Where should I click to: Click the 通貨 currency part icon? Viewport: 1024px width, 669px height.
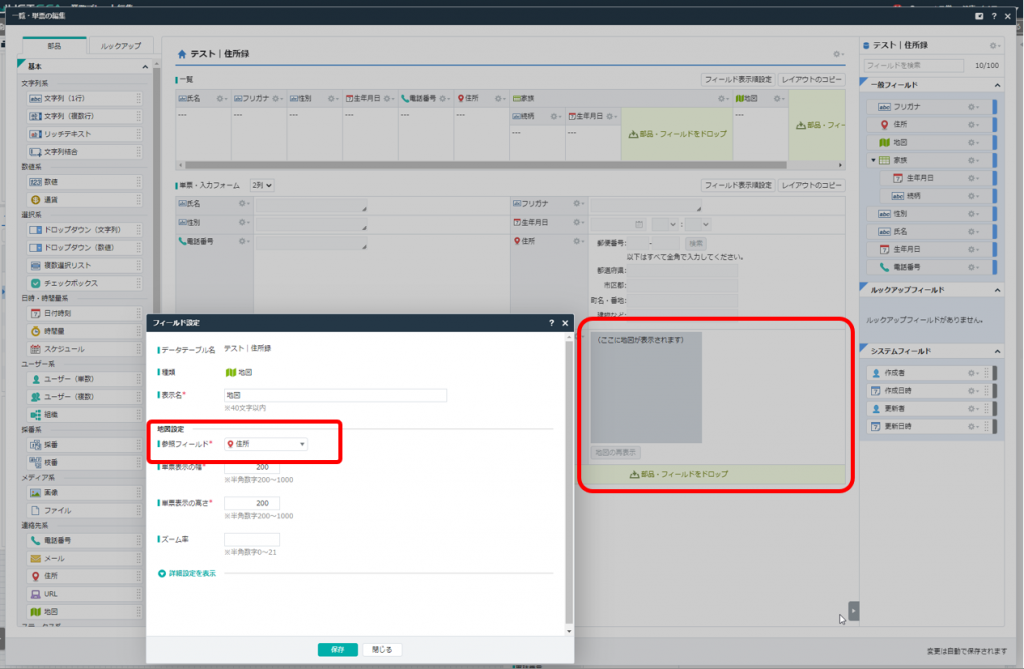[35, 200]
